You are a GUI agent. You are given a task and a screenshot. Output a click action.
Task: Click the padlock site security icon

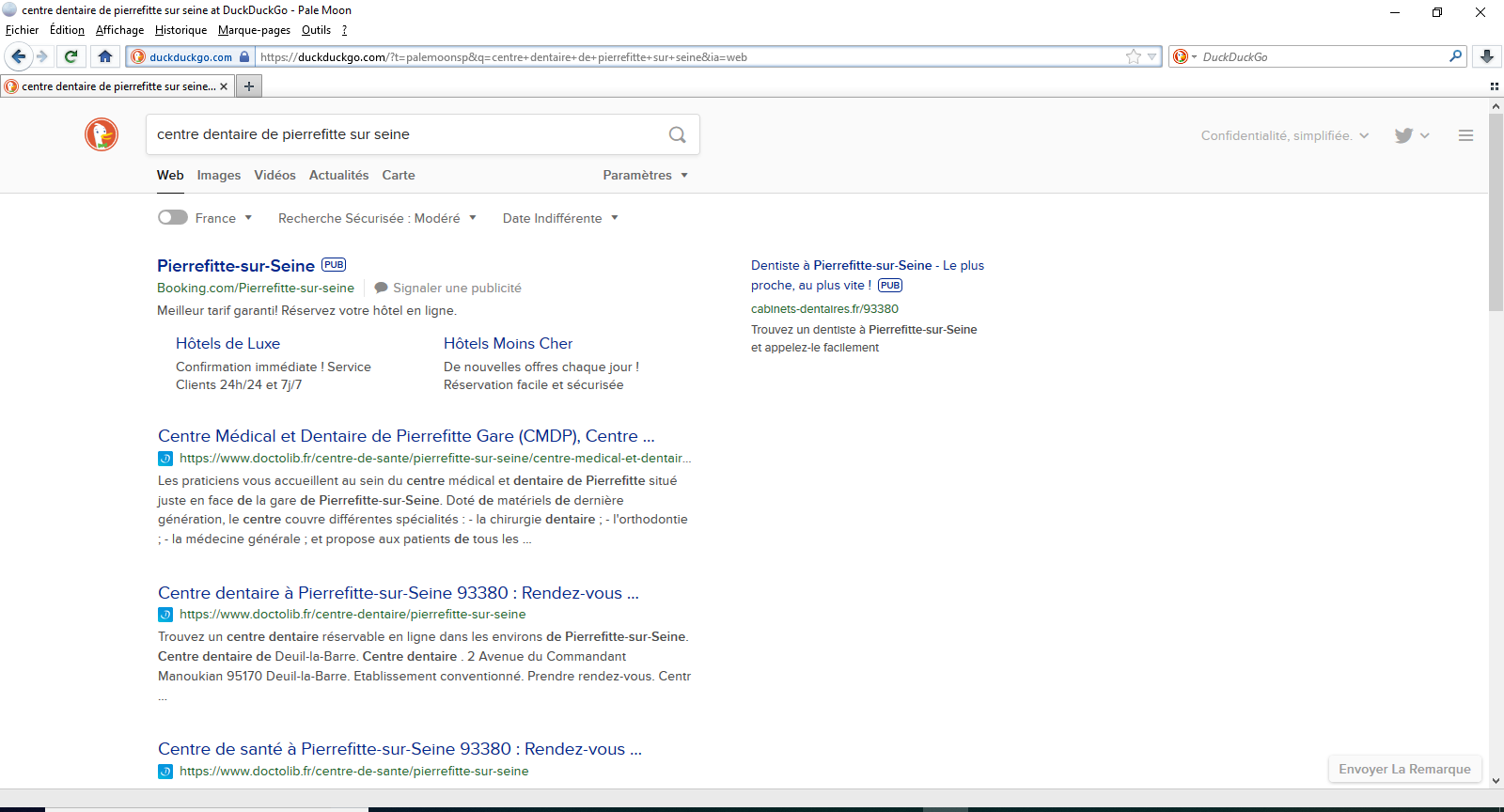[x=245, y=56]
